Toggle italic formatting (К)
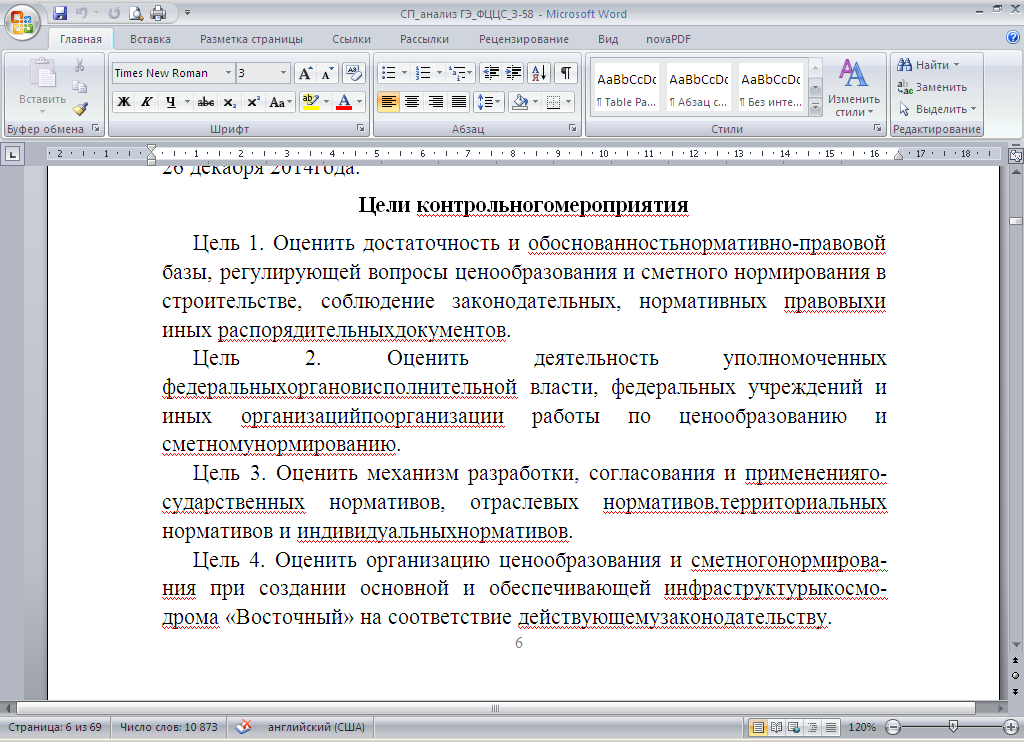The width and height of the screenshot is (1024, 742). click(146, 102)
